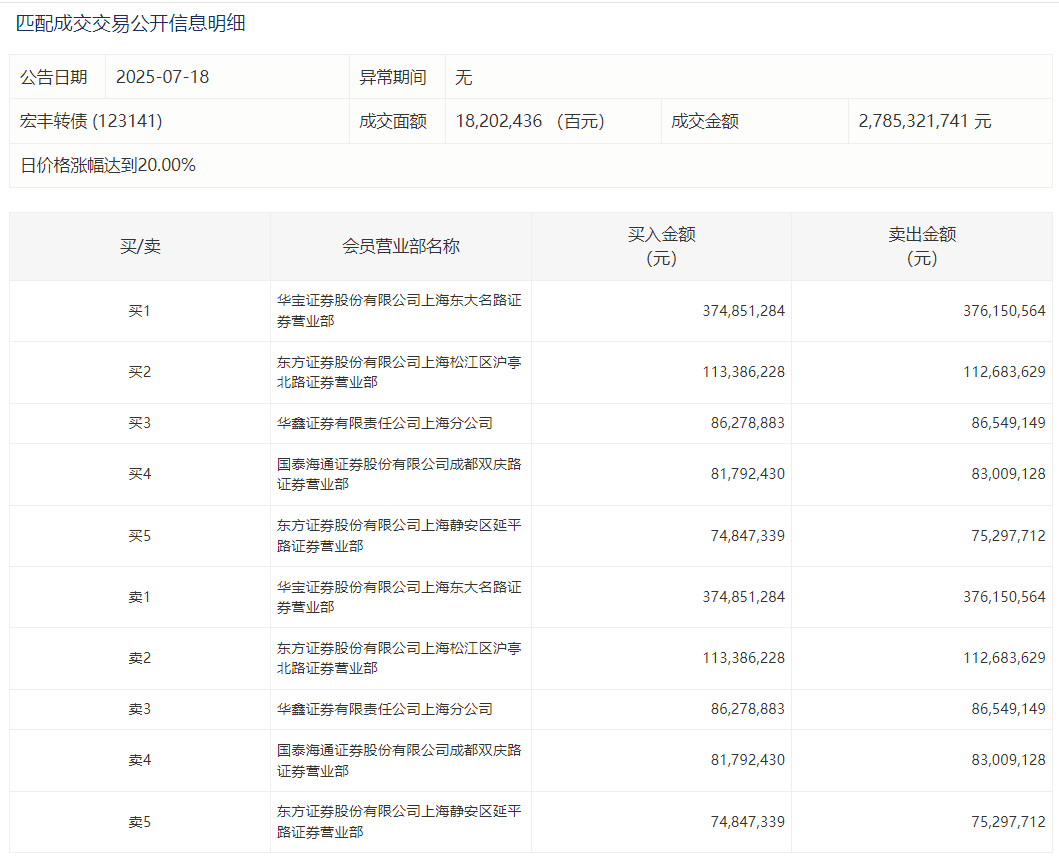Open 东方证券 松江区 branch in the 买2 row
The image size is (1059, 864).
click(398, 372)
